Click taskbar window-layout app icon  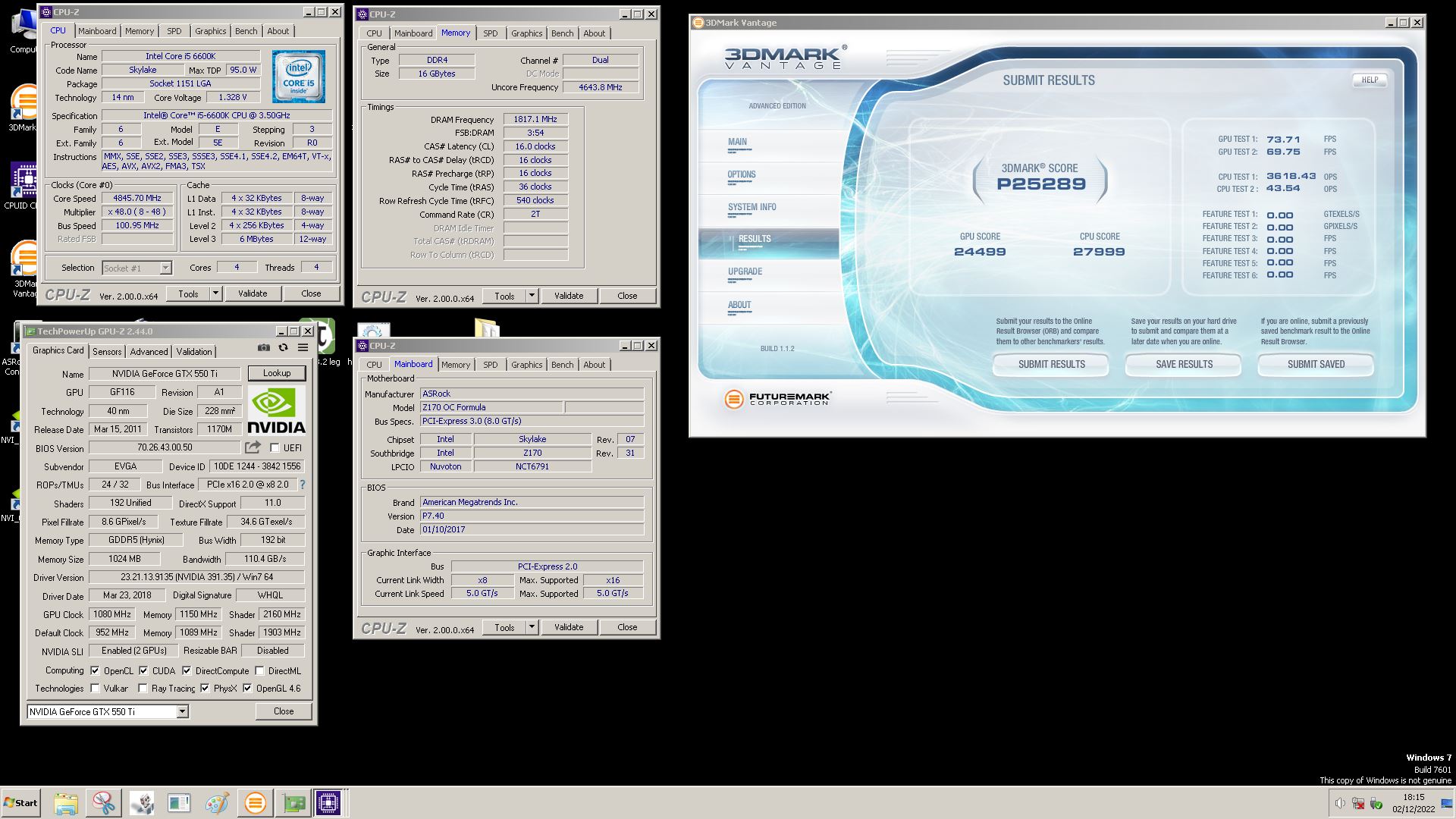(x=180, y=802)
